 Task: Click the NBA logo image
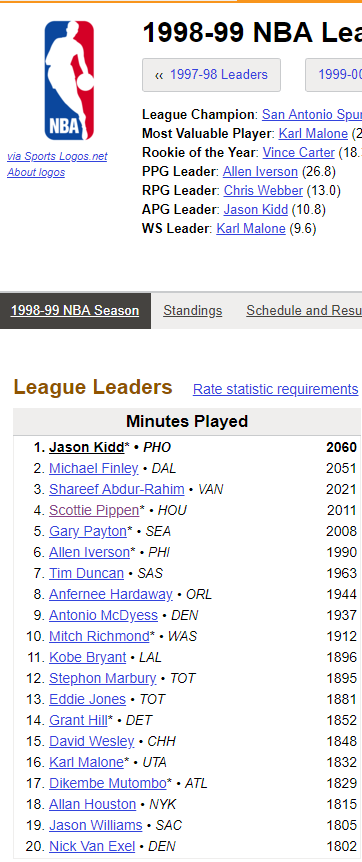69,80
